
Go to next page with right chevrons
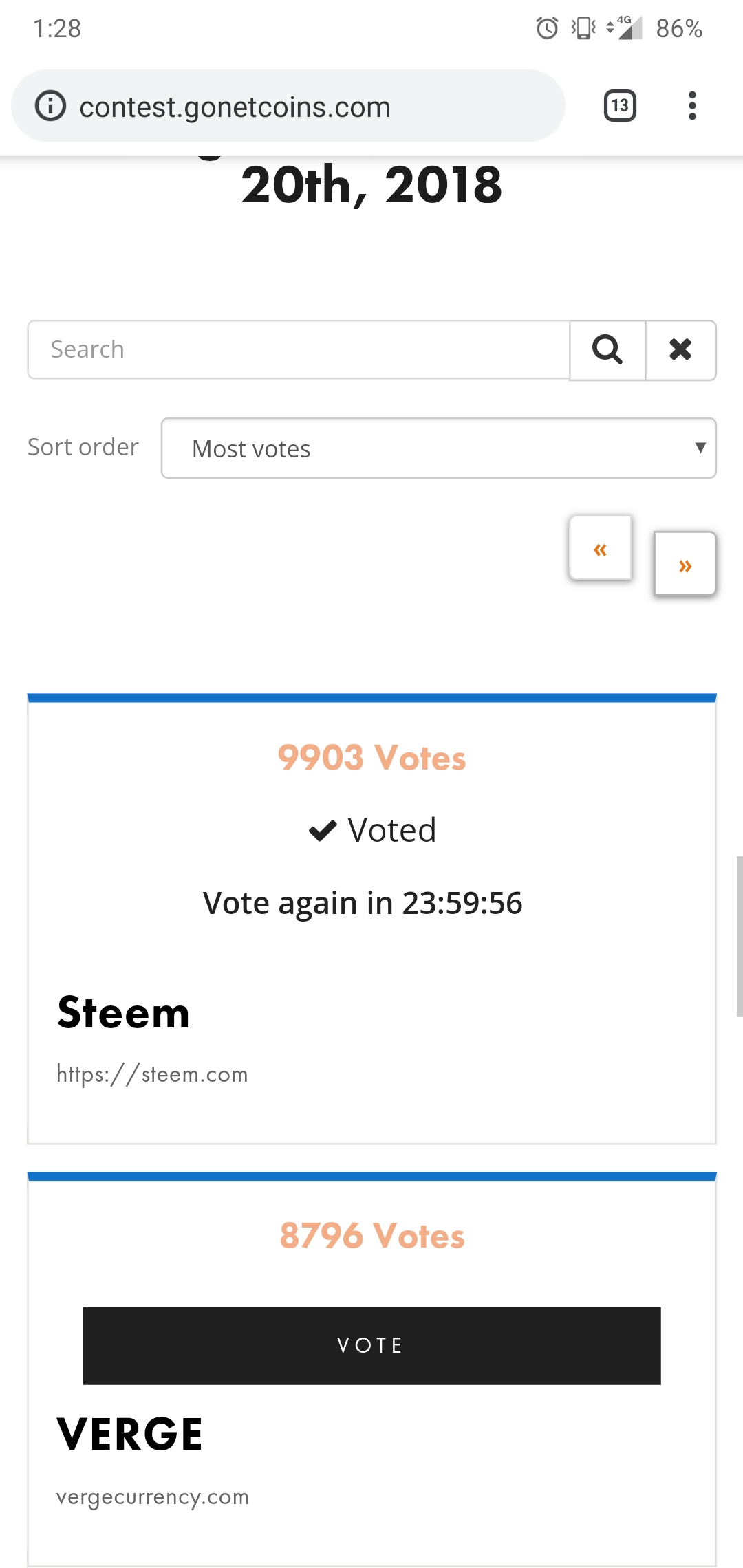pos(685,565)
